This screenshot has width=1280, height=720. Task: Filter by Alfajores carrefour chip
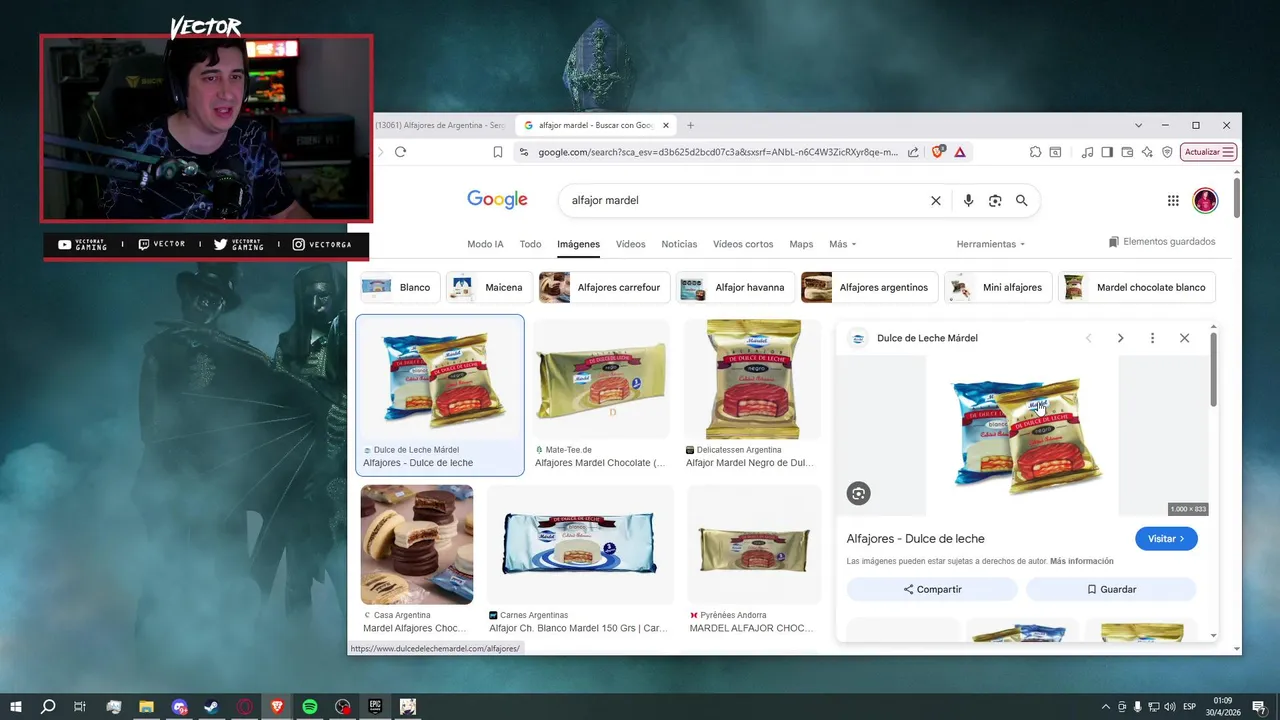604,287
